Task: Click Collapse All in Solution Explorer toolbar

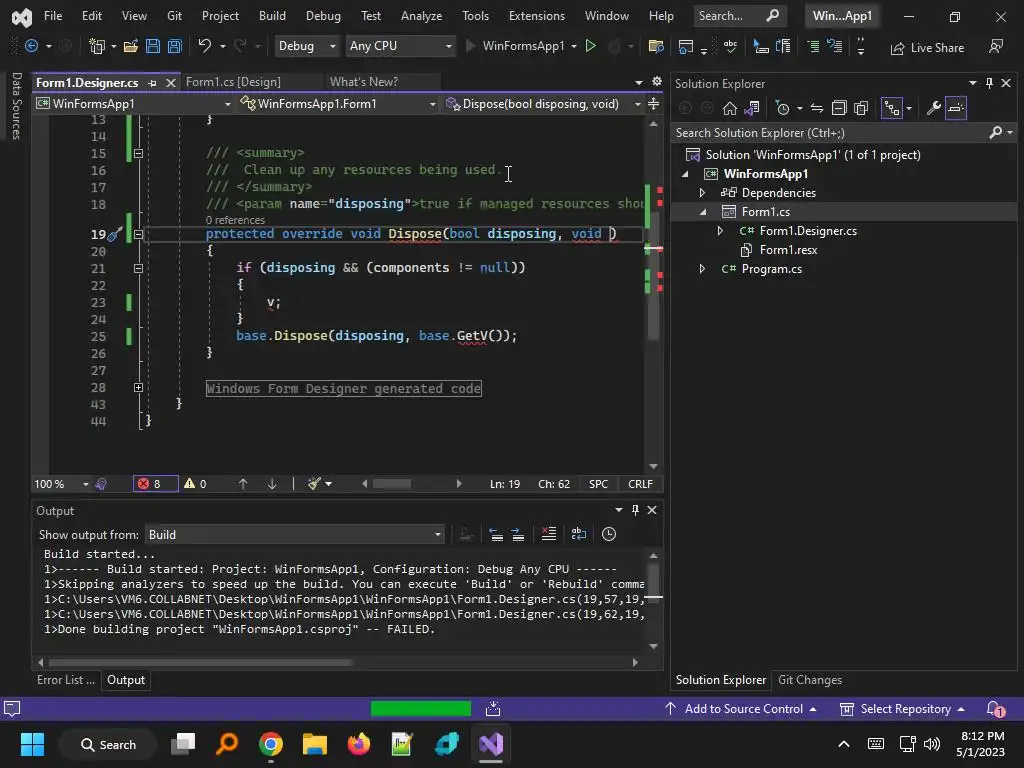Action: [839, 108]
